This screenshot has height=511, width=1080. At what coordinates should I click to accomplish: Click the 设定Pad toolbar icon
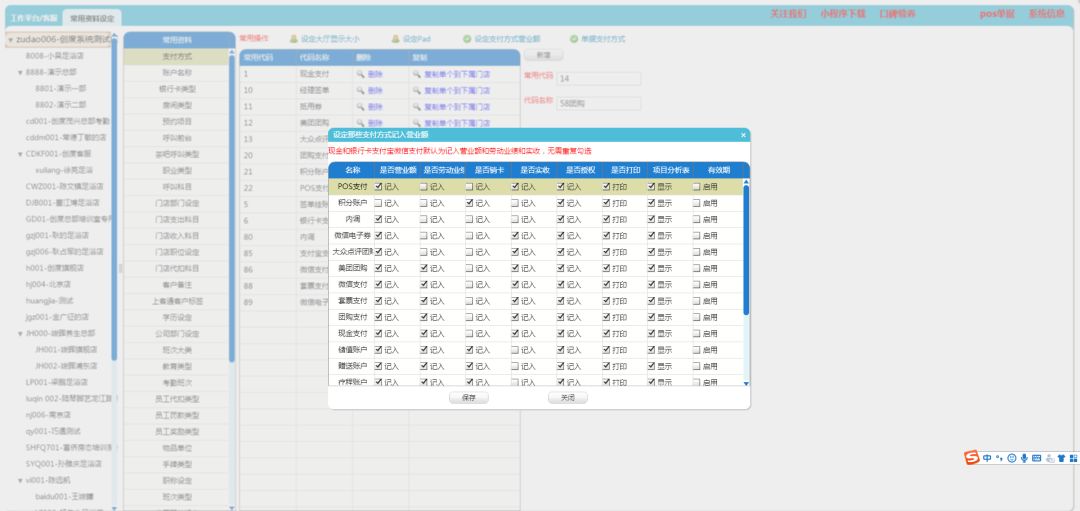395,39
